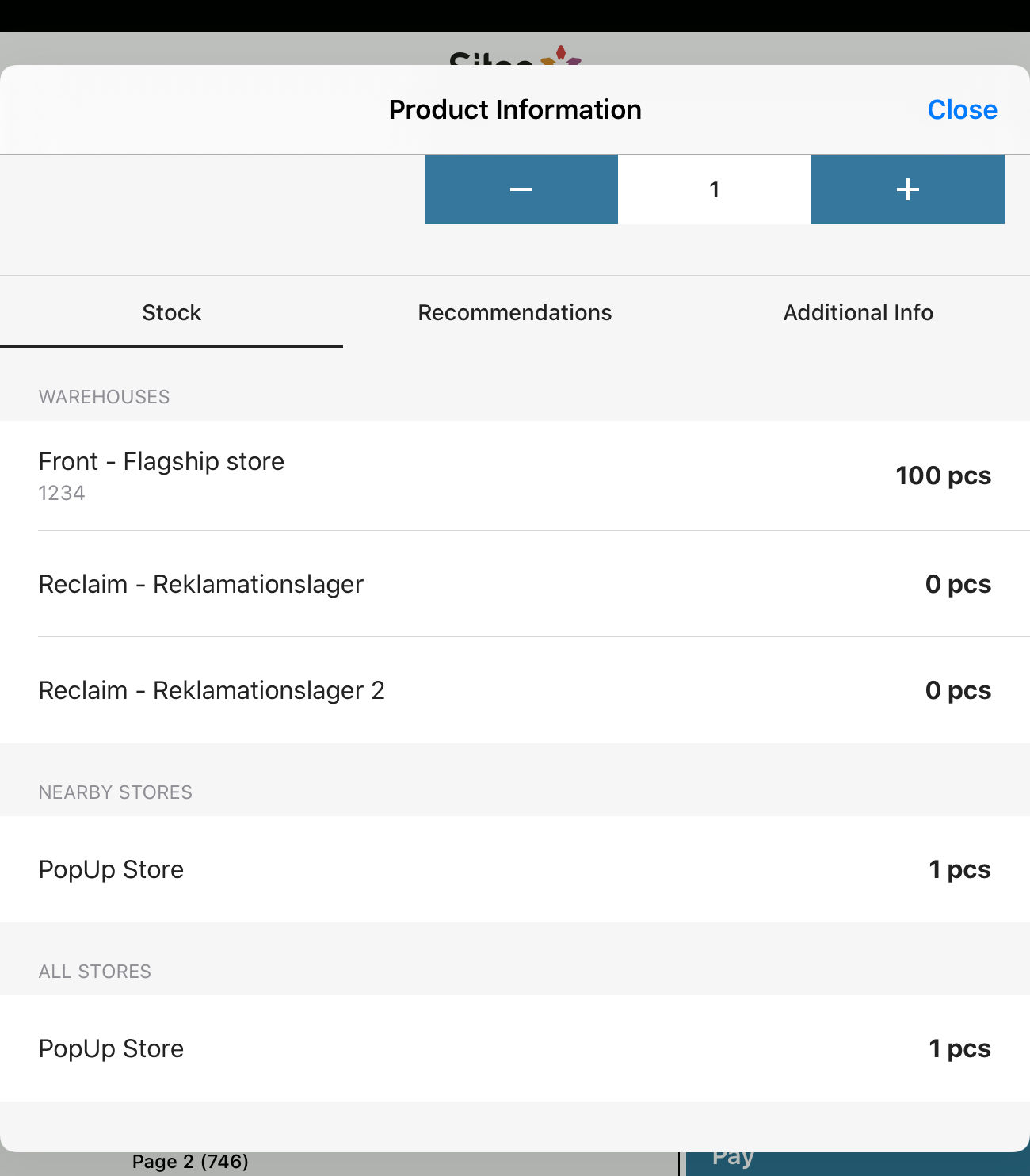Tap the ALL STORES section header
Image resolution: width=1030 pixels, height=1176 pixels.
point(95,972)
